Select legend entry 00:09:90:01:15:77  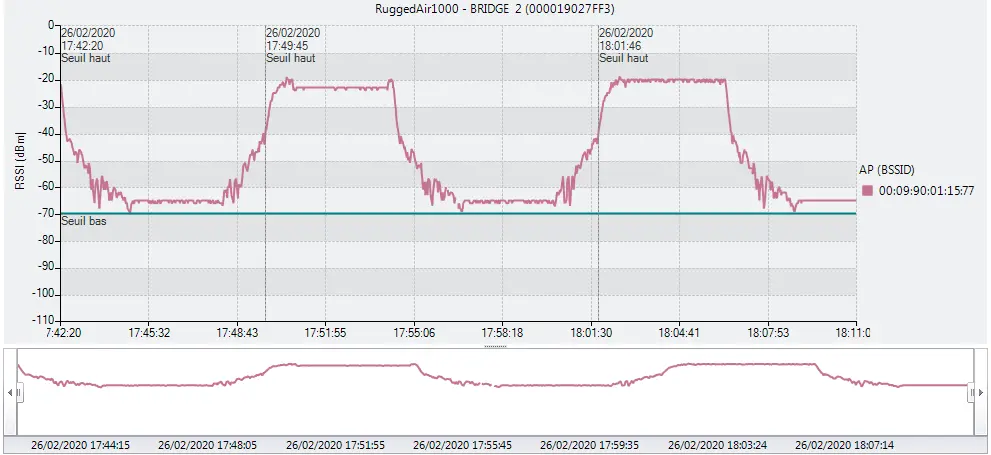coord(926,190)
